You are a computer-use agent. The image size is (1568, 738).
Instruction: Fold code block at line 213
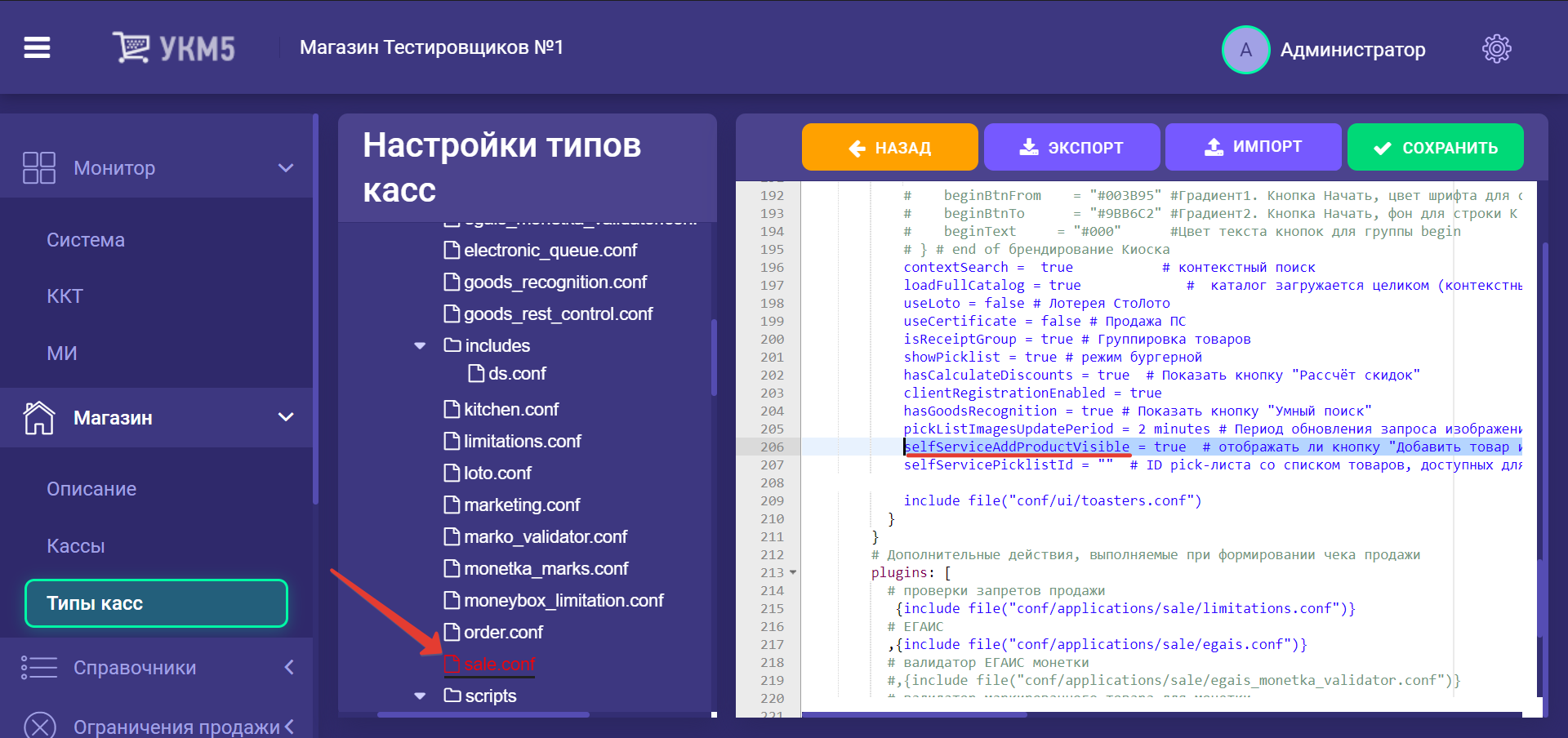click(x=793, y=572)
